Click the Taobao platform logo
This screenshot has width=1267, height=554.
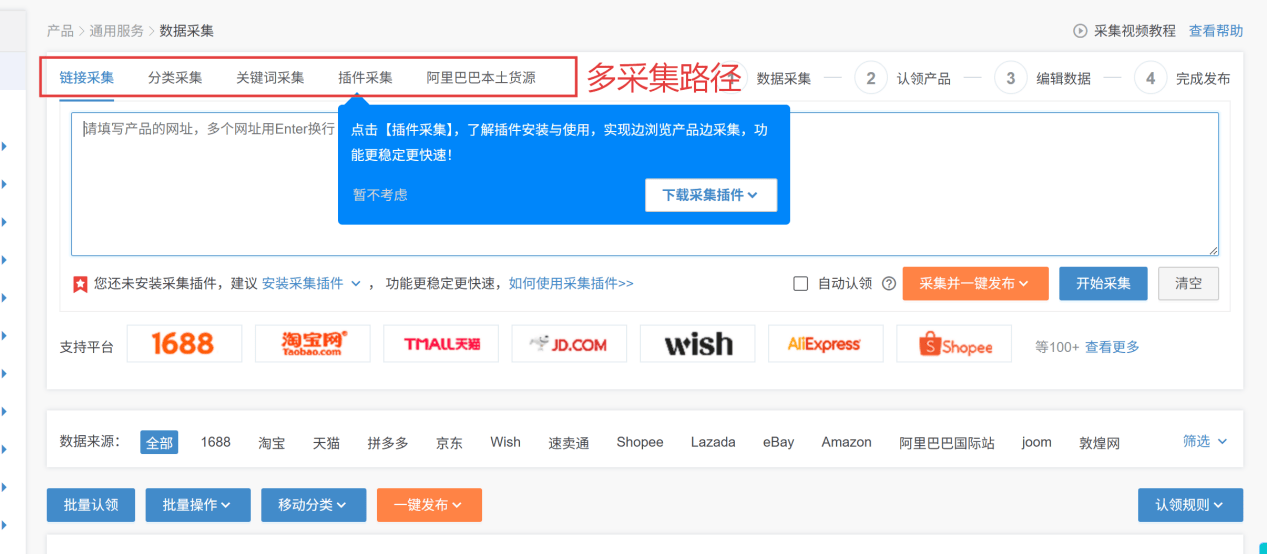[x=313, y=344]
